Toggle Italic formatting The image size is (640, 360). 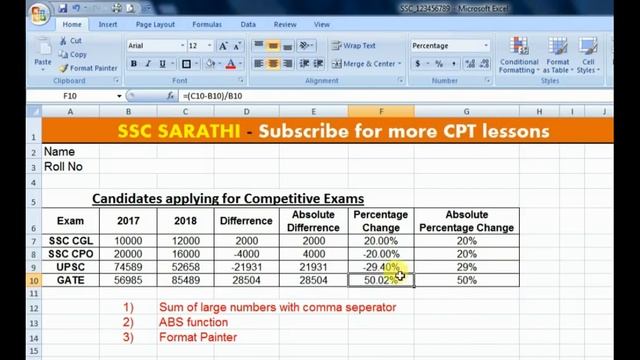148,64
